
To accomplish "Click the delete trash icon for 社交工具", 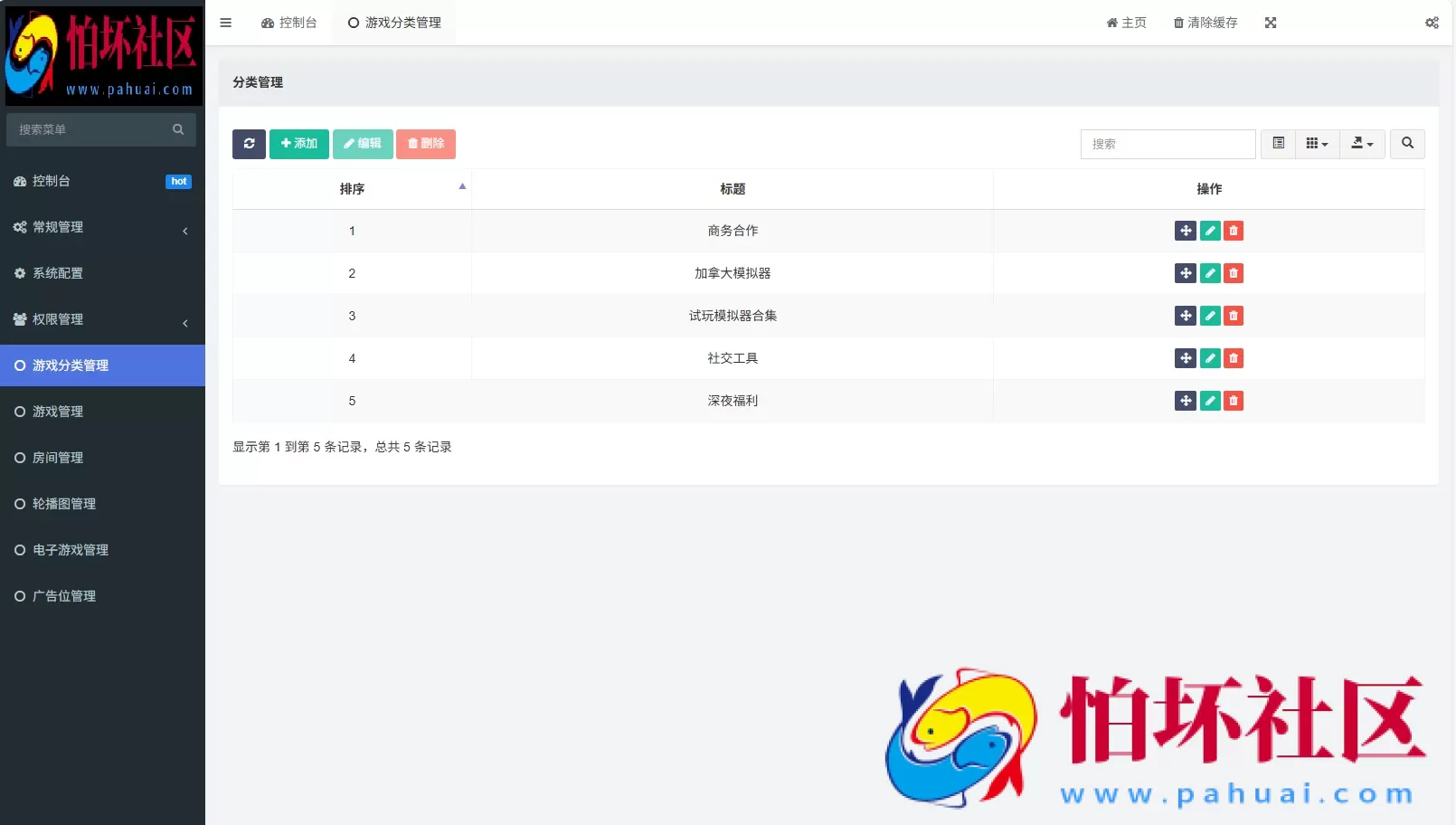I will point(1233,358).
